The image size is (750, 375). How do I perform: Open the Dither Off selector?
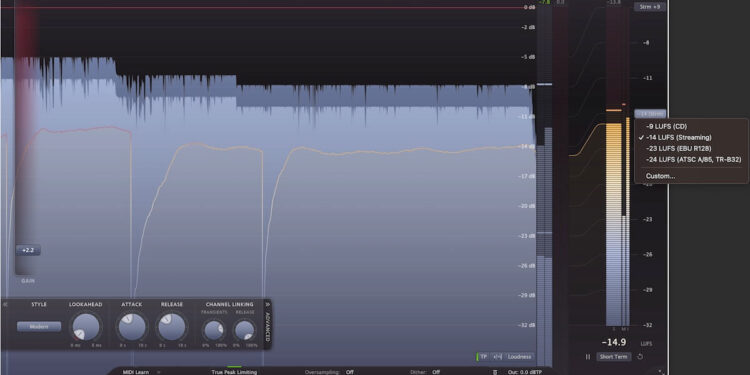point(436,372)
